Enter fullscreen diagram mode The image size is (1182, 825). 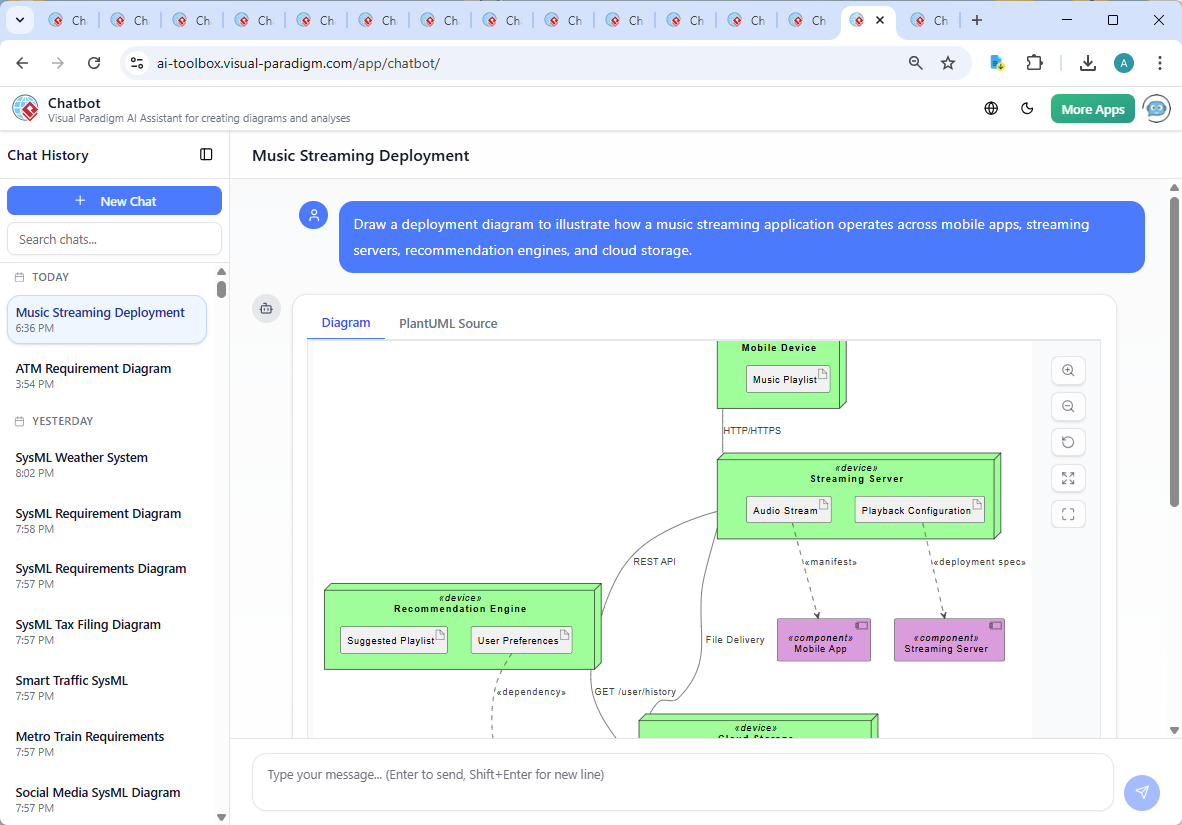click(x=1068, y=514)
